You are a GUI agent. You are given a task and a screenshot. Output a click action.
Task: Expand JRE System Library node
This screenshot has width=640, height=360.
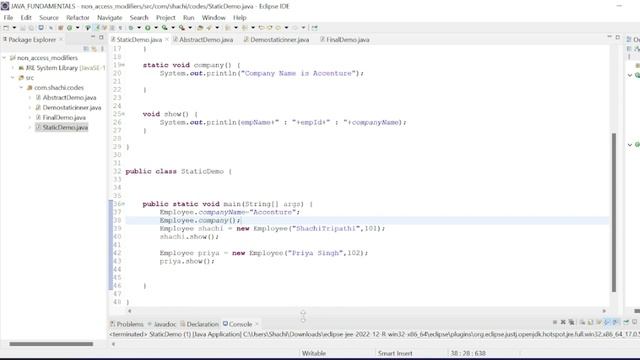pyautogui.click(x=13, y=68)
